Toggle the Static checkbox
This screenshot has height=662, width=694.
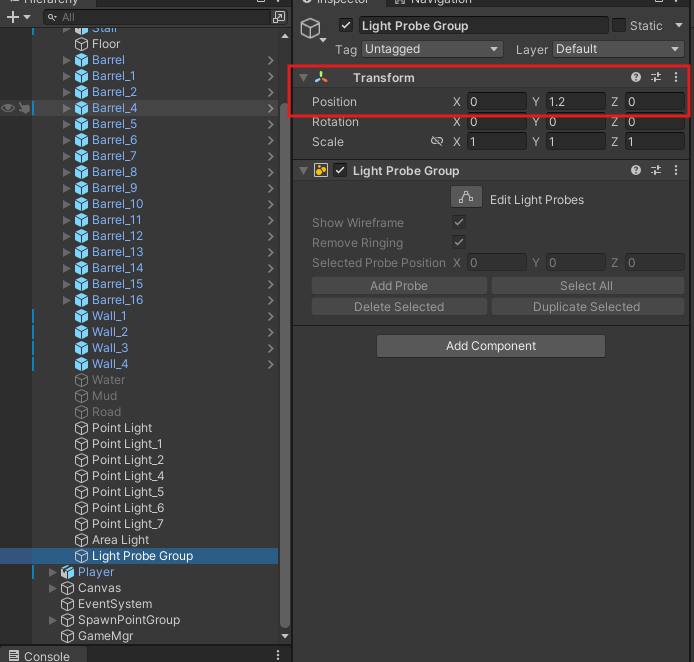[619, 25]
